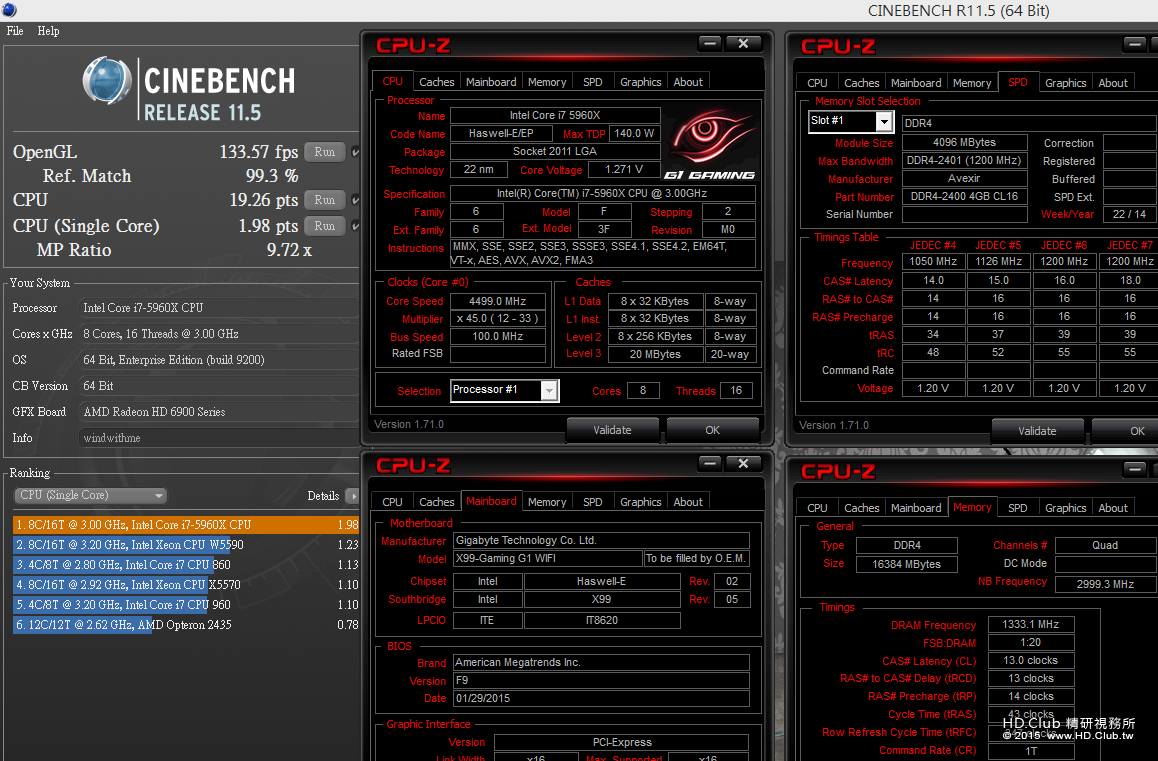Click OK in the SPD window
The width and height of the screenshot is (1158, 761).
coord(1126,431)
